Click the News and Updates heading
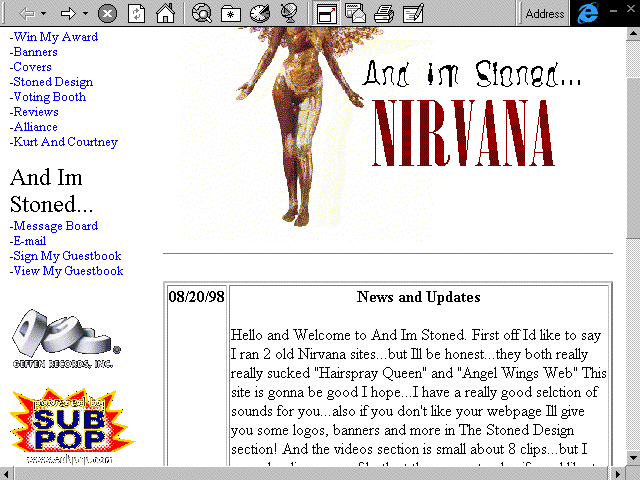 pyautogui.click(x=418, y=297)
